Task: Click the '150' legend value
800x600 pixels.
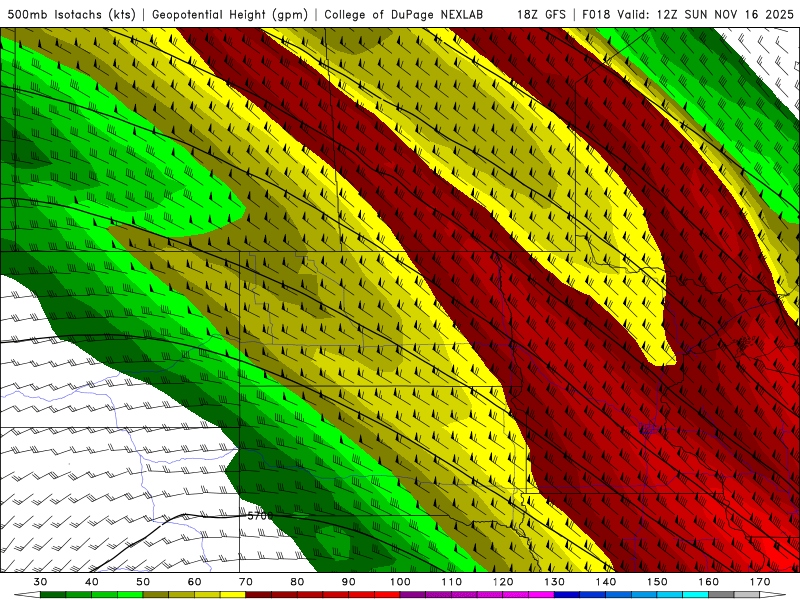Action: click(x=657, y=582)
